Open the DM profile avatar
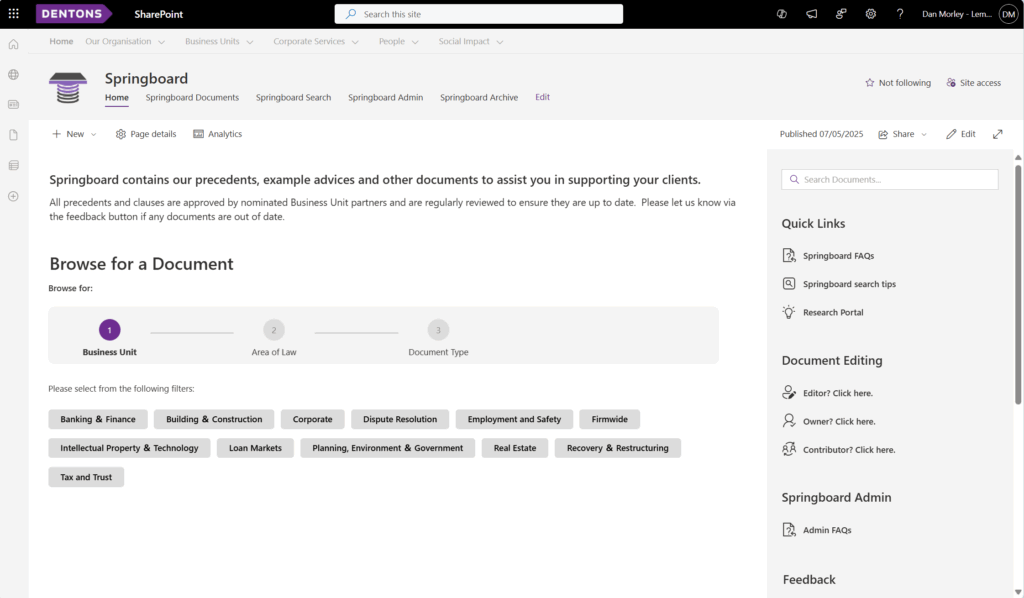 pos(1008,14)
